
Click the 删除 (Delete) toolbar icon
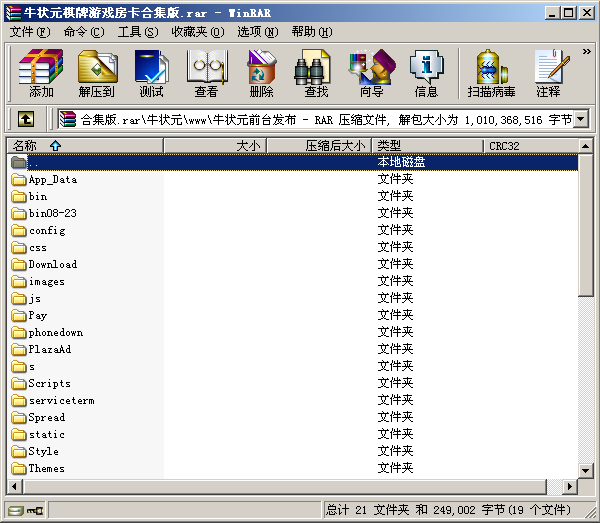pos(261,73)
